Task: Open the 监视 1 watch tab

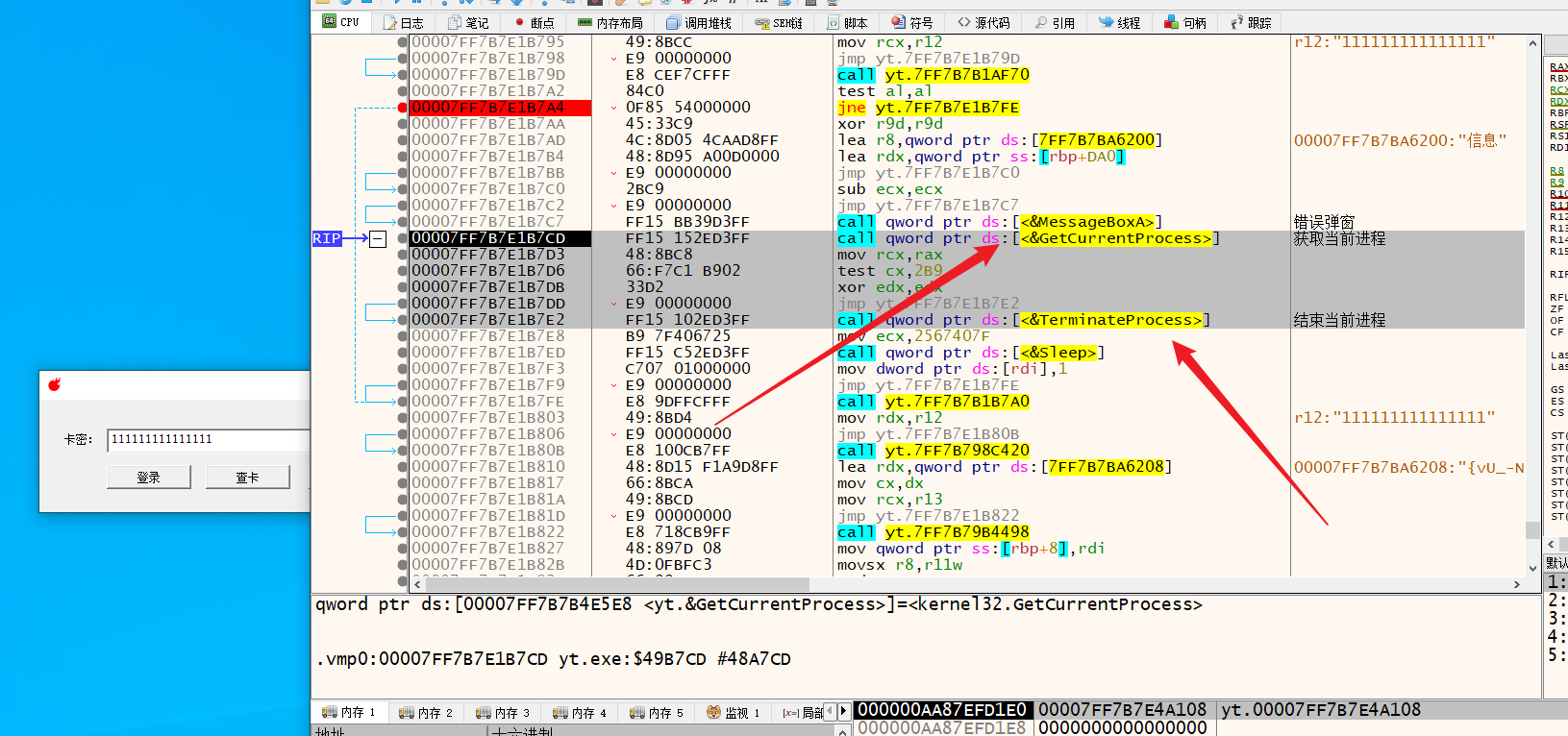Action: 734,713
